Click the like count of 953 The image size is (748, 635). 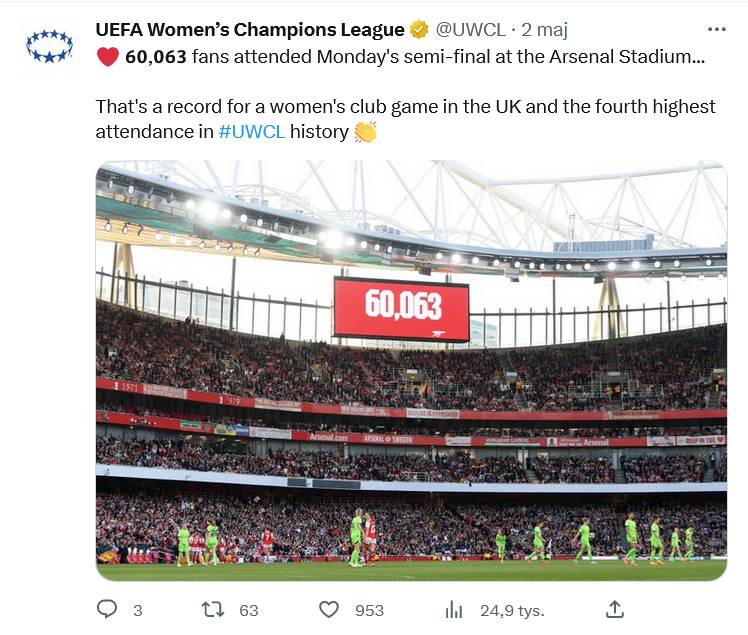(369, 610)
